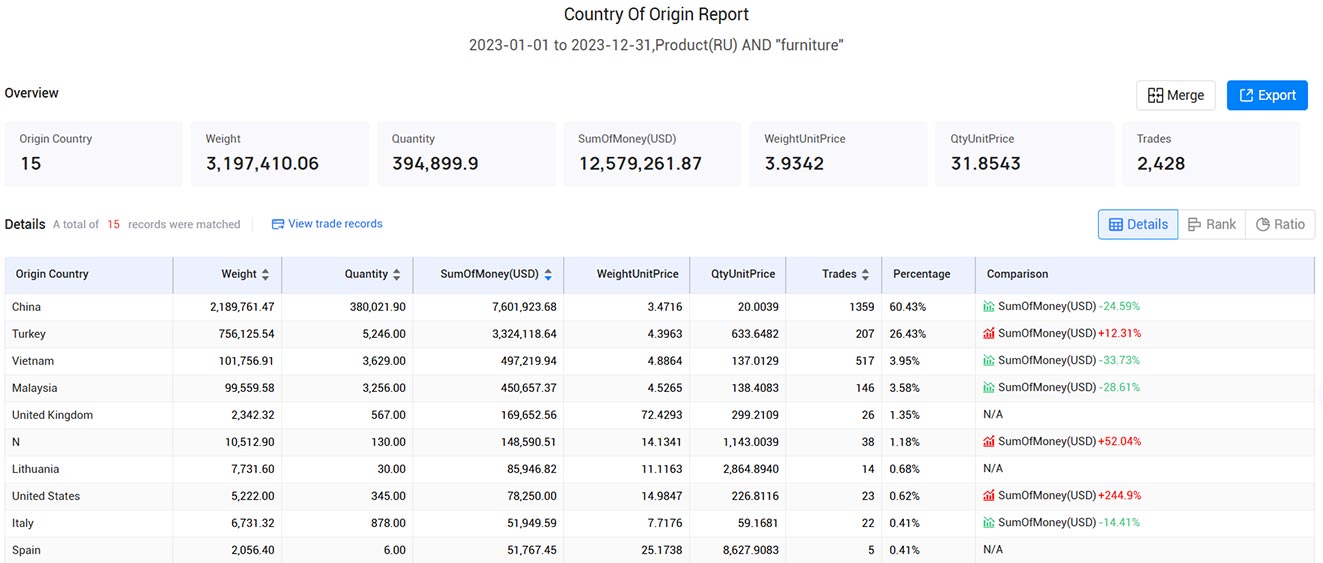Screen dimensions: 1323x563
Task: Click the WeightUnitPrice overview card 3.9342
Action: tap(838, 154)
